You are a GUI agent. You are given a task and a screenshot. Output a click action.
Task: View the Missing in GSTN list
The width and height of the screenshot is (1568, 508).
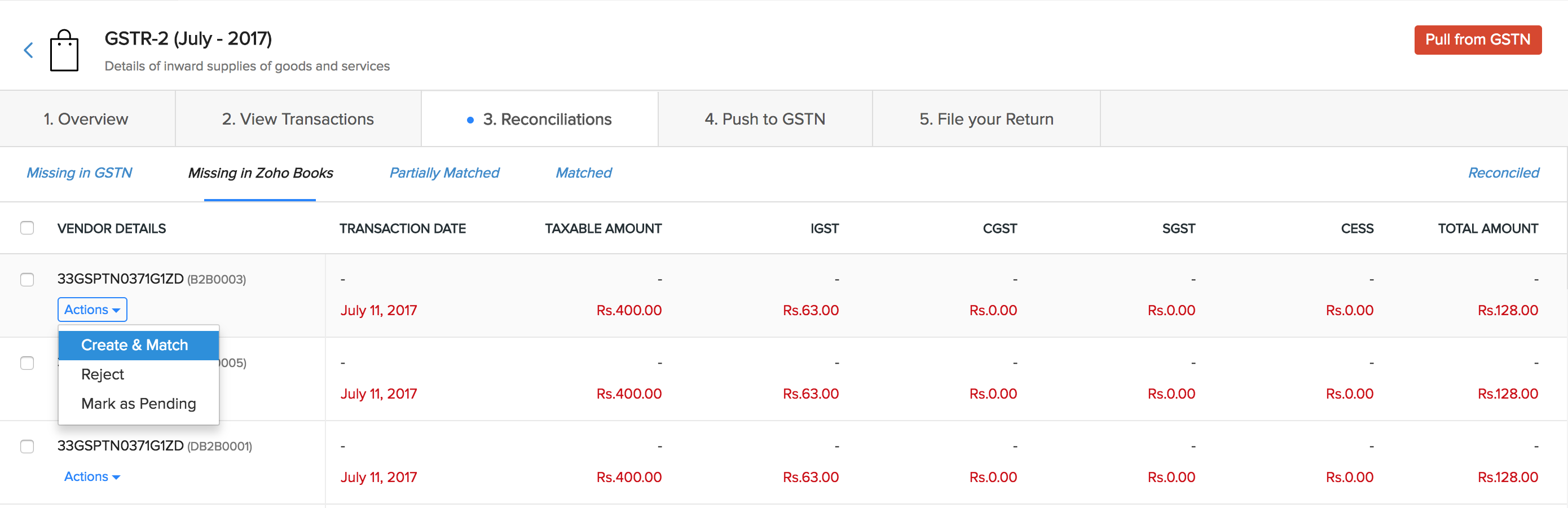pyautogui.click(x=79, y=173)
